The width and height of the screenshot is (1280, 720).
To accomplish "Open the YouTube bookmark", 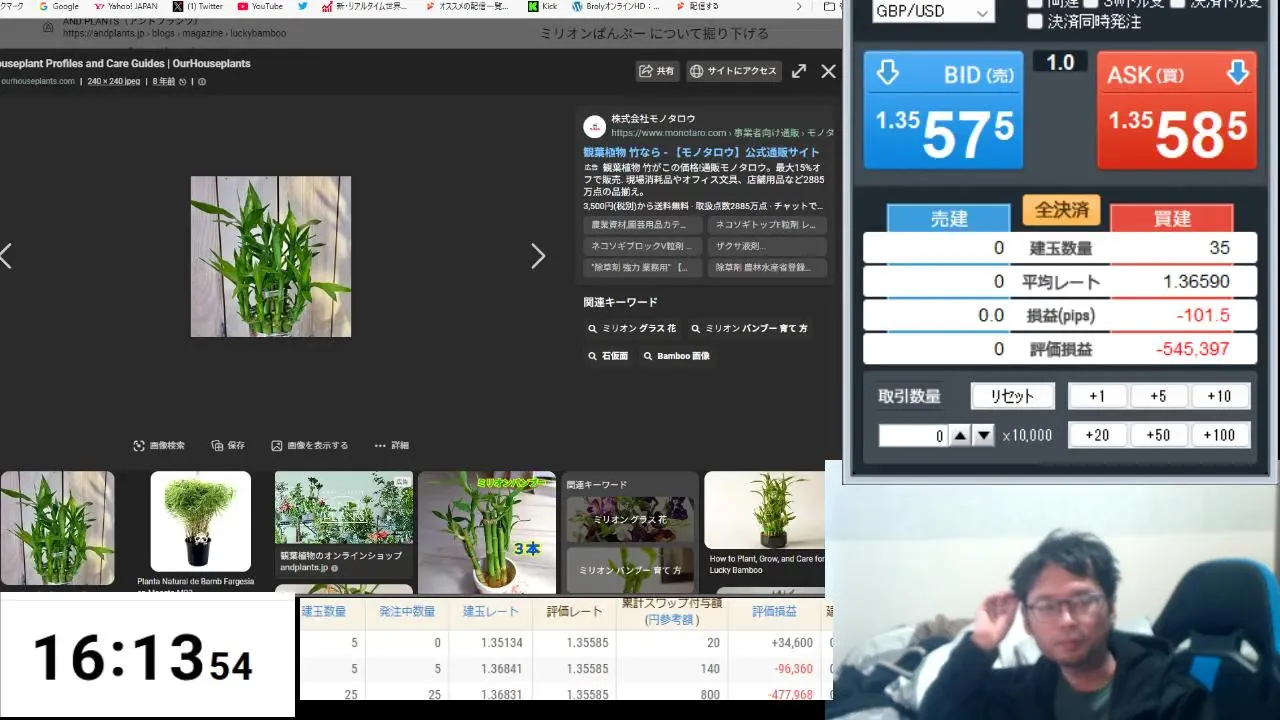I will (260, 6).
